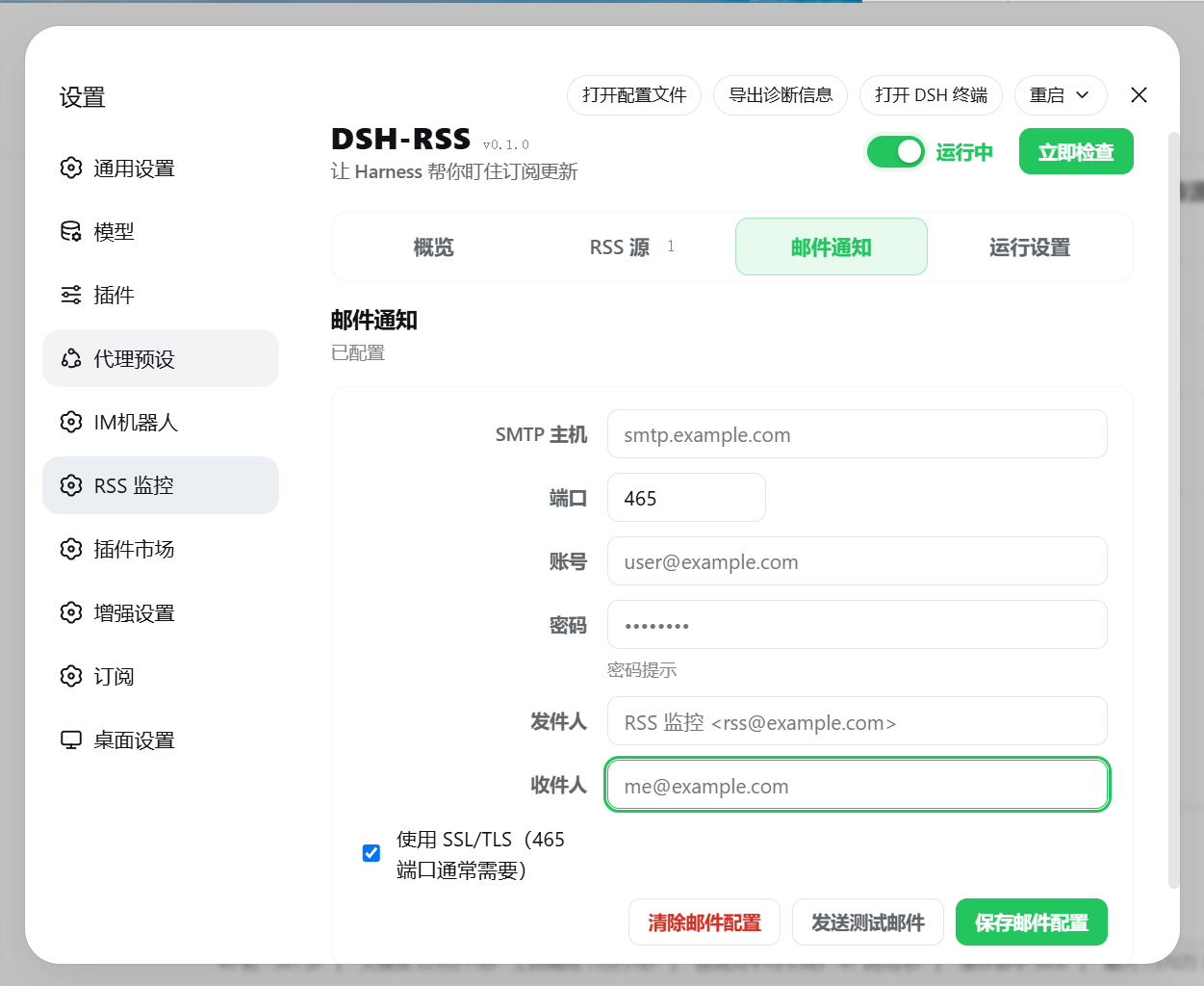The width and height of the screenshot is (1204, 986).
Task: Click the gear icon beside 插件市场
Action: (71, 549)
